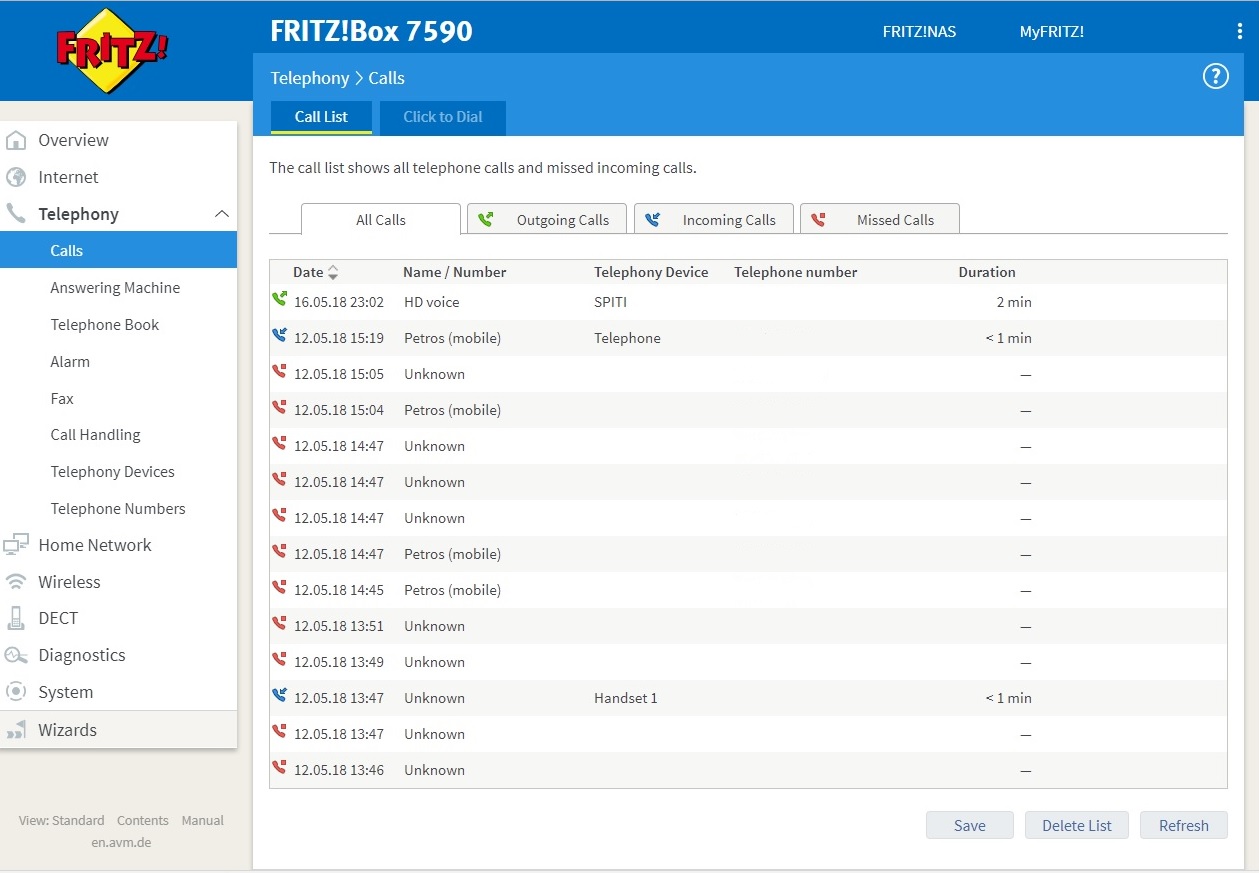Click missed call icon at 13:49 row
Viewport: 1259px width, 873px height.
(279, 659)
